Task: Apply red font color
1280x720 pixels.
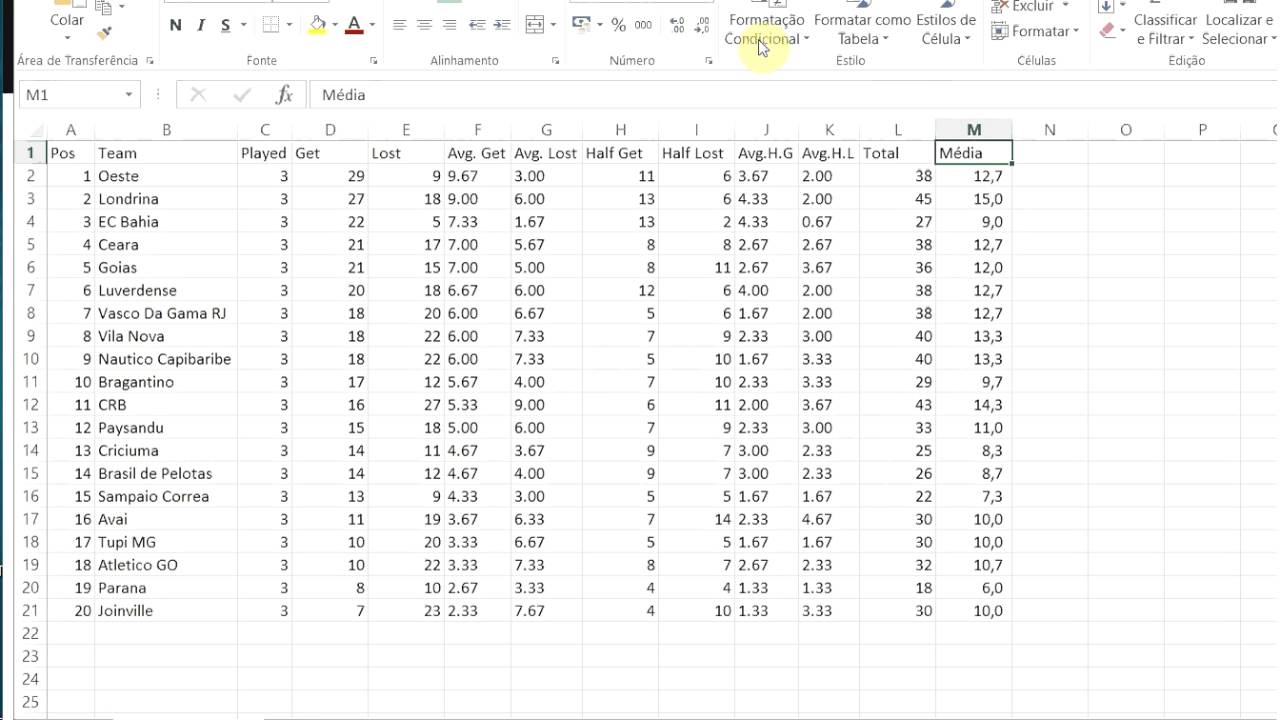Action: point(353,25)
